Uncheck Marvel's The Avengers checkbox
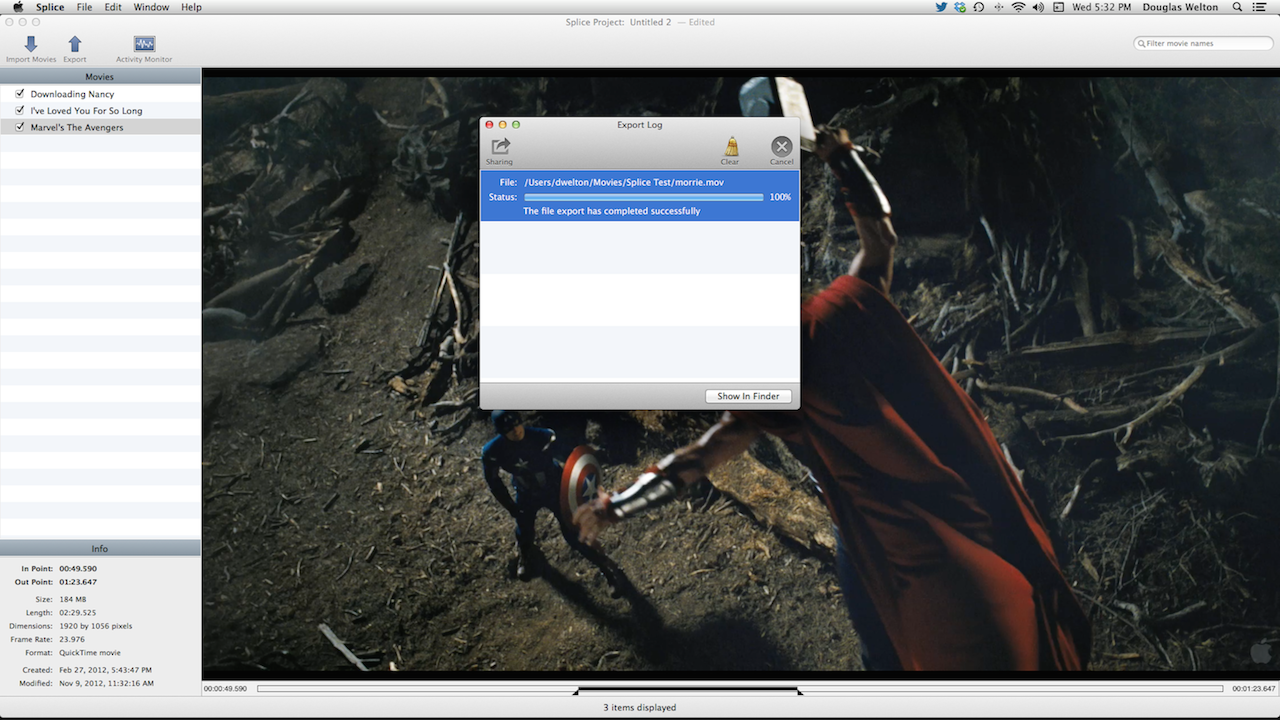 19,127
